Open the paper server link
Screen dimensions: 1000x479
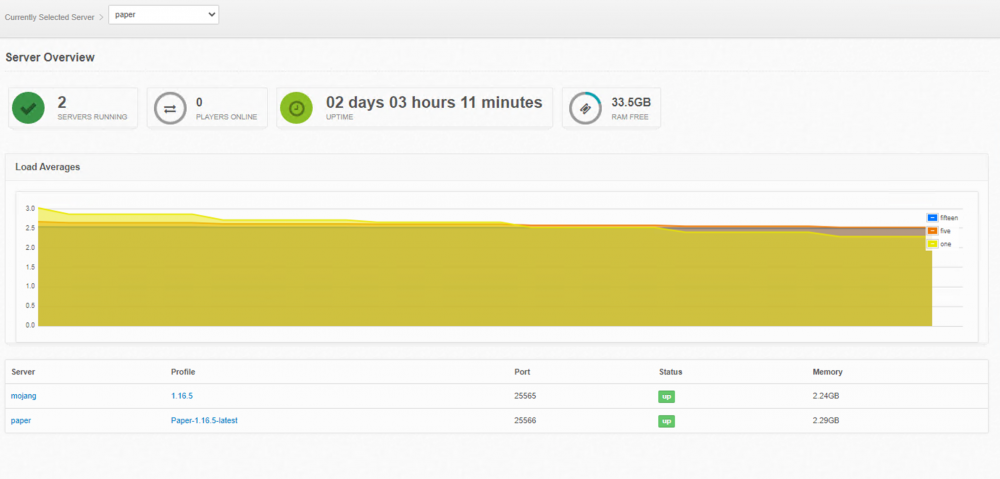click(x=21, y=421)
